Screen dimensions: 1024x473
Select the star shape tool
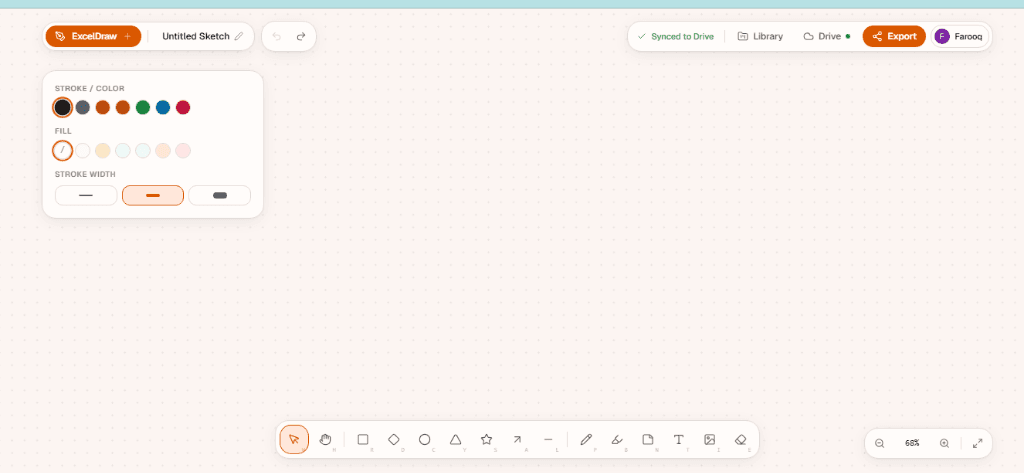point(487,440)
